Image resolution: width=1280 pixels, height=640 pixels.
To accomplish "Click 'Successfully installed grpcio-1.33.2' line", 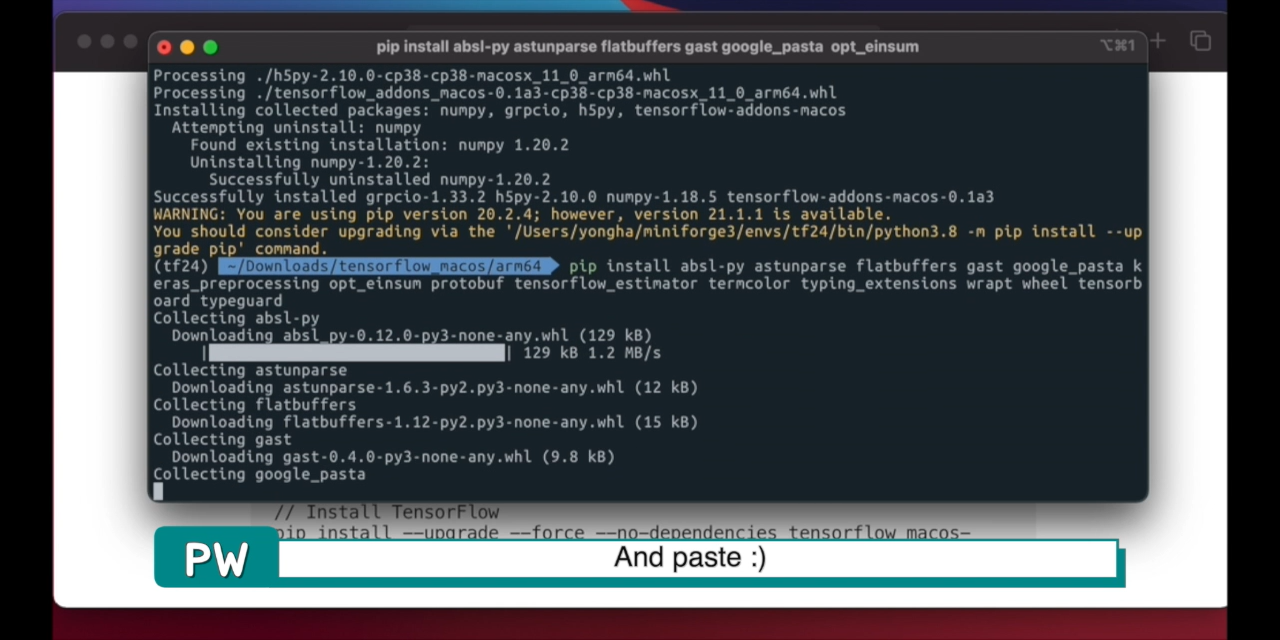I will coord(573,197).
